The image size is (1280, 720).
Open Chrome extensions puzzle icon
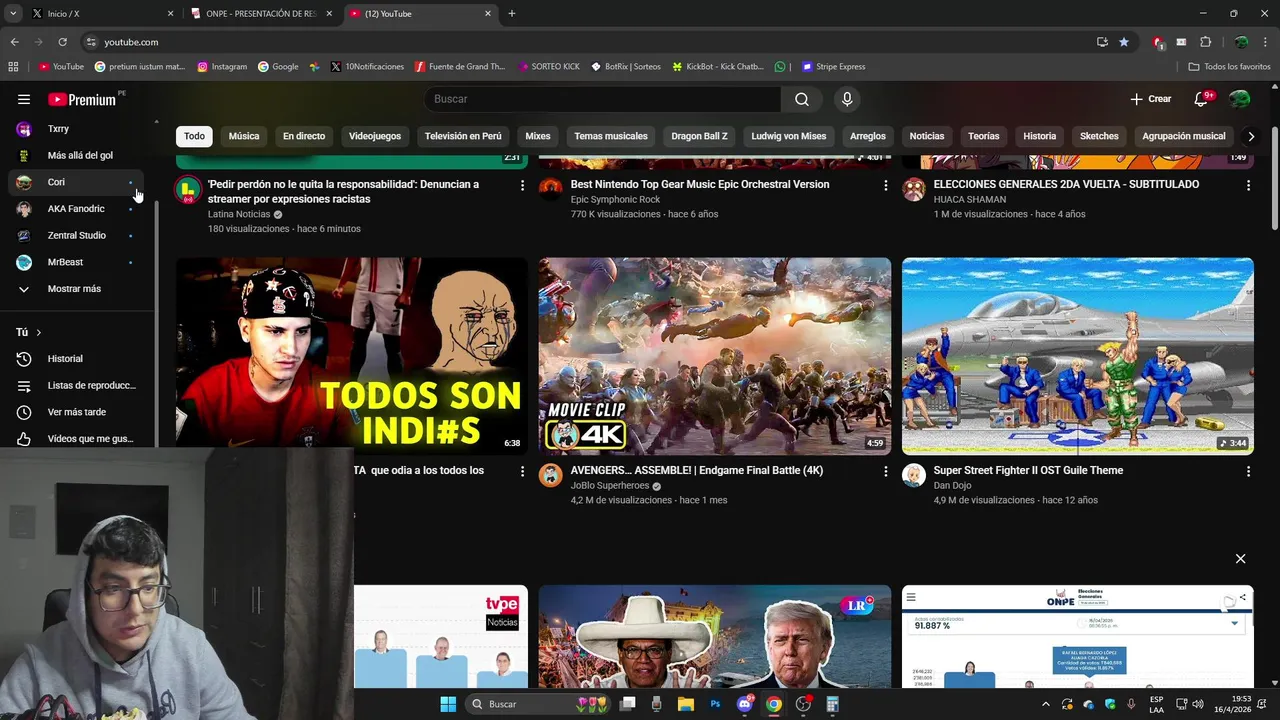(x=1205, y=42)
